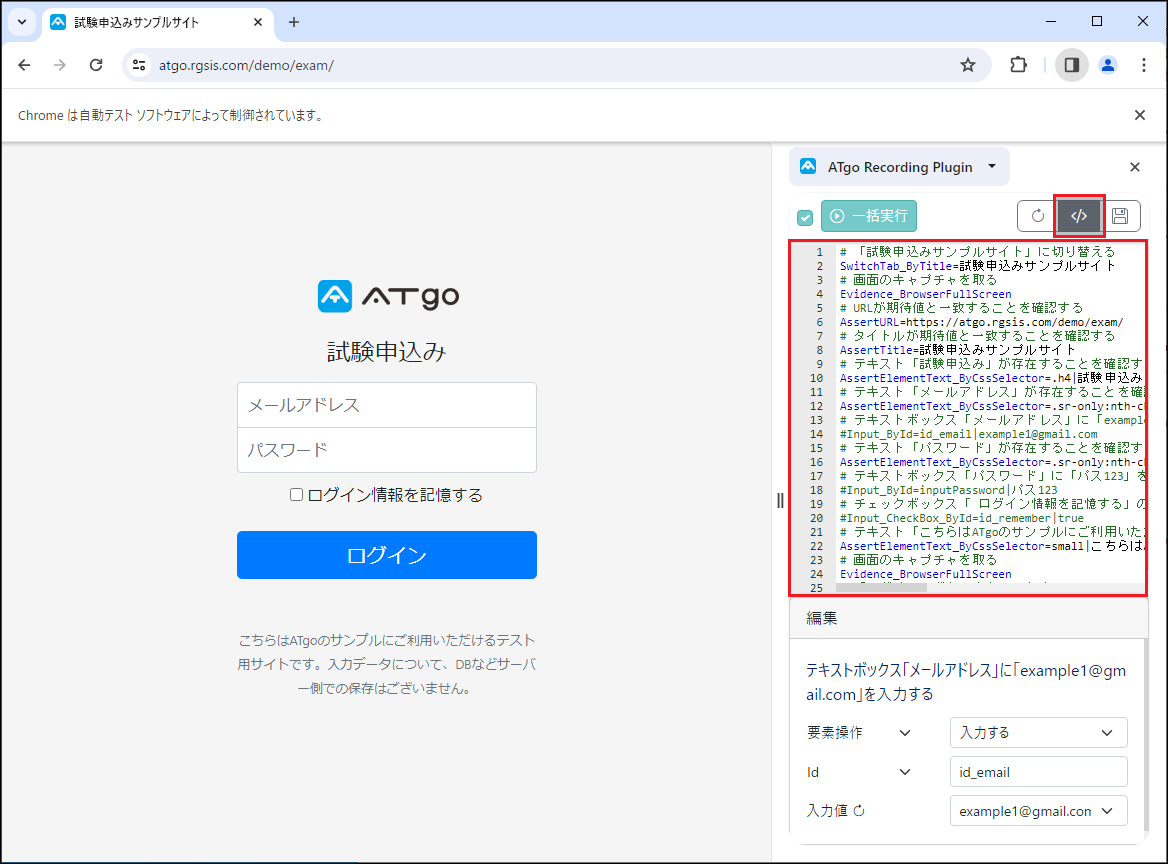Viewport: 1168px width, 864px height.
Task: Save the script with the floppy disk icon
Action: point(1121,216)
